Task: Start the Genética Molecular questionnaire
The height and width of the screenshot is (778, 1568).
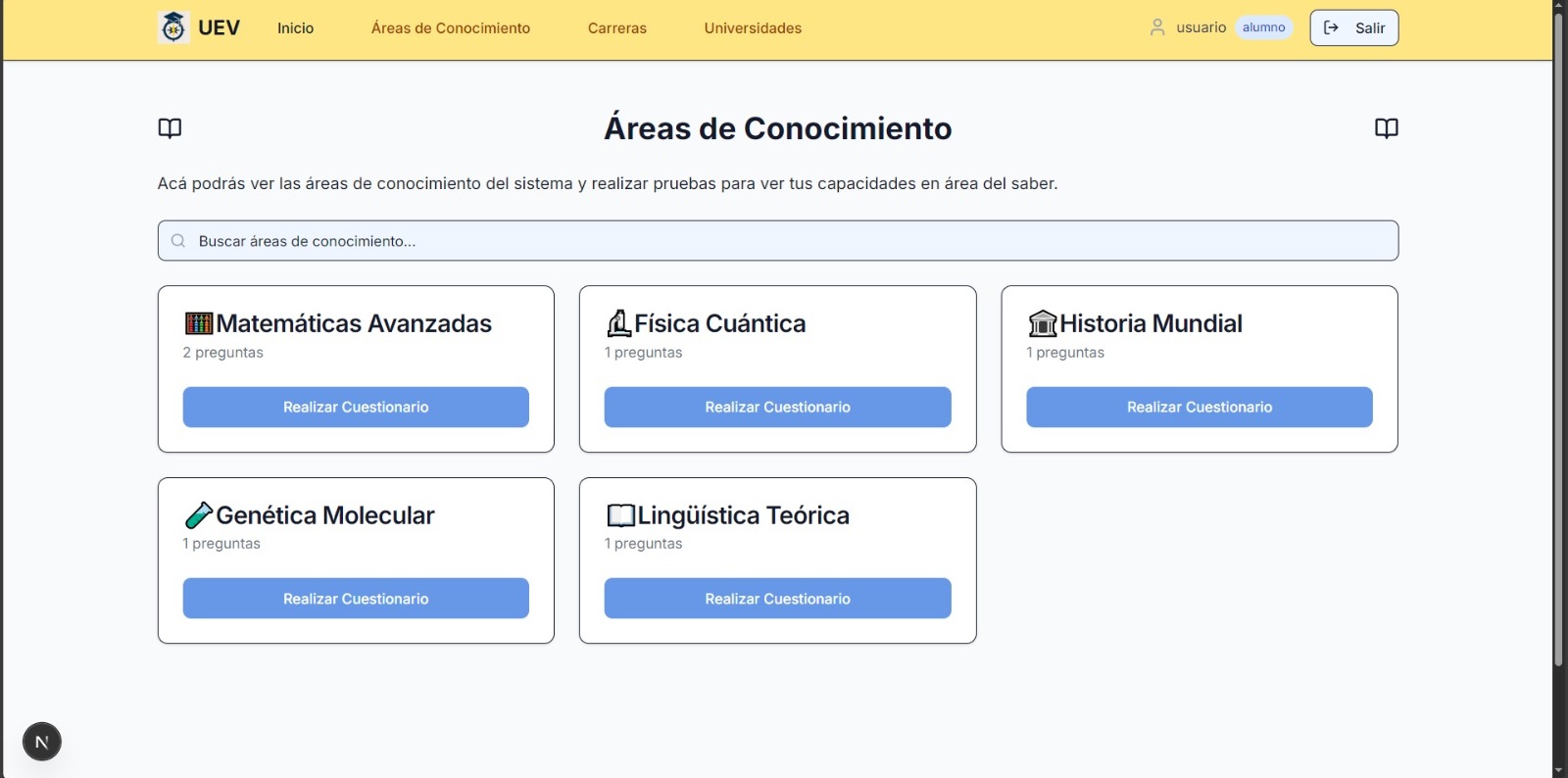Action: (x=356, y=599)
